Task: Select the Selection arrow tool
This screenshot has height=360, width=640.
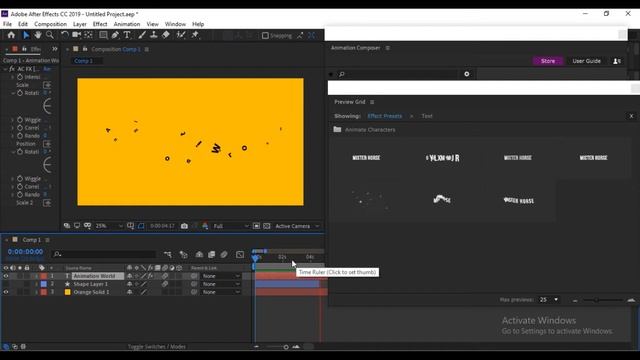Action: (26, 35)
